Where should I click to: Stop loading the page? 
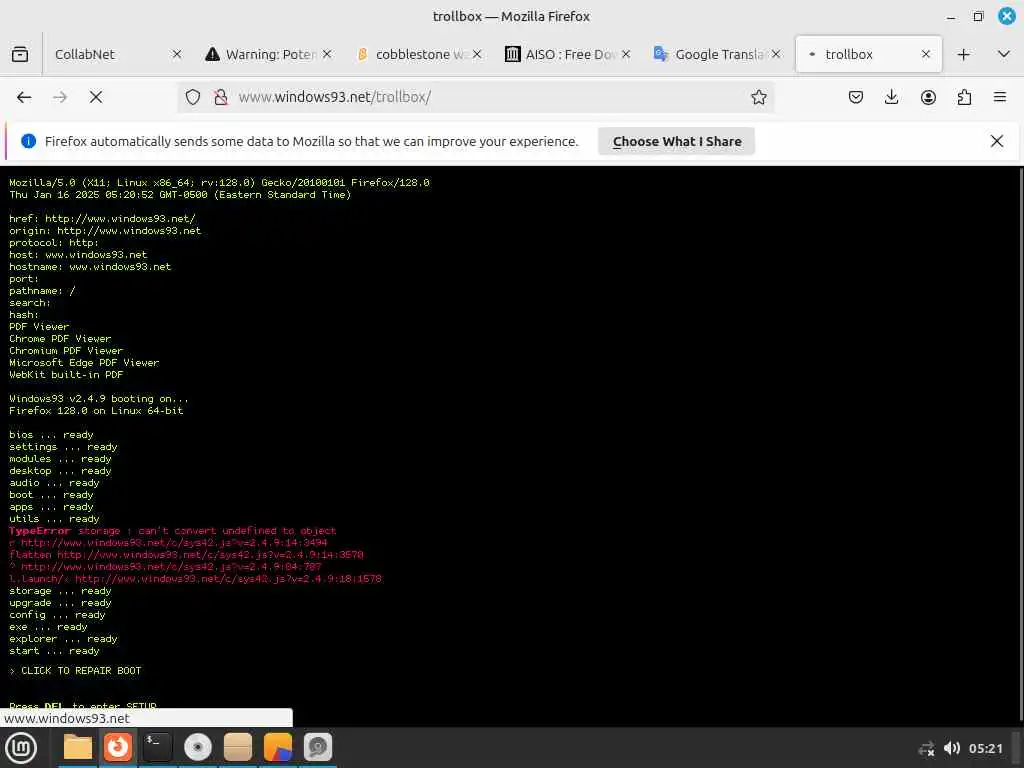[96, 97]
